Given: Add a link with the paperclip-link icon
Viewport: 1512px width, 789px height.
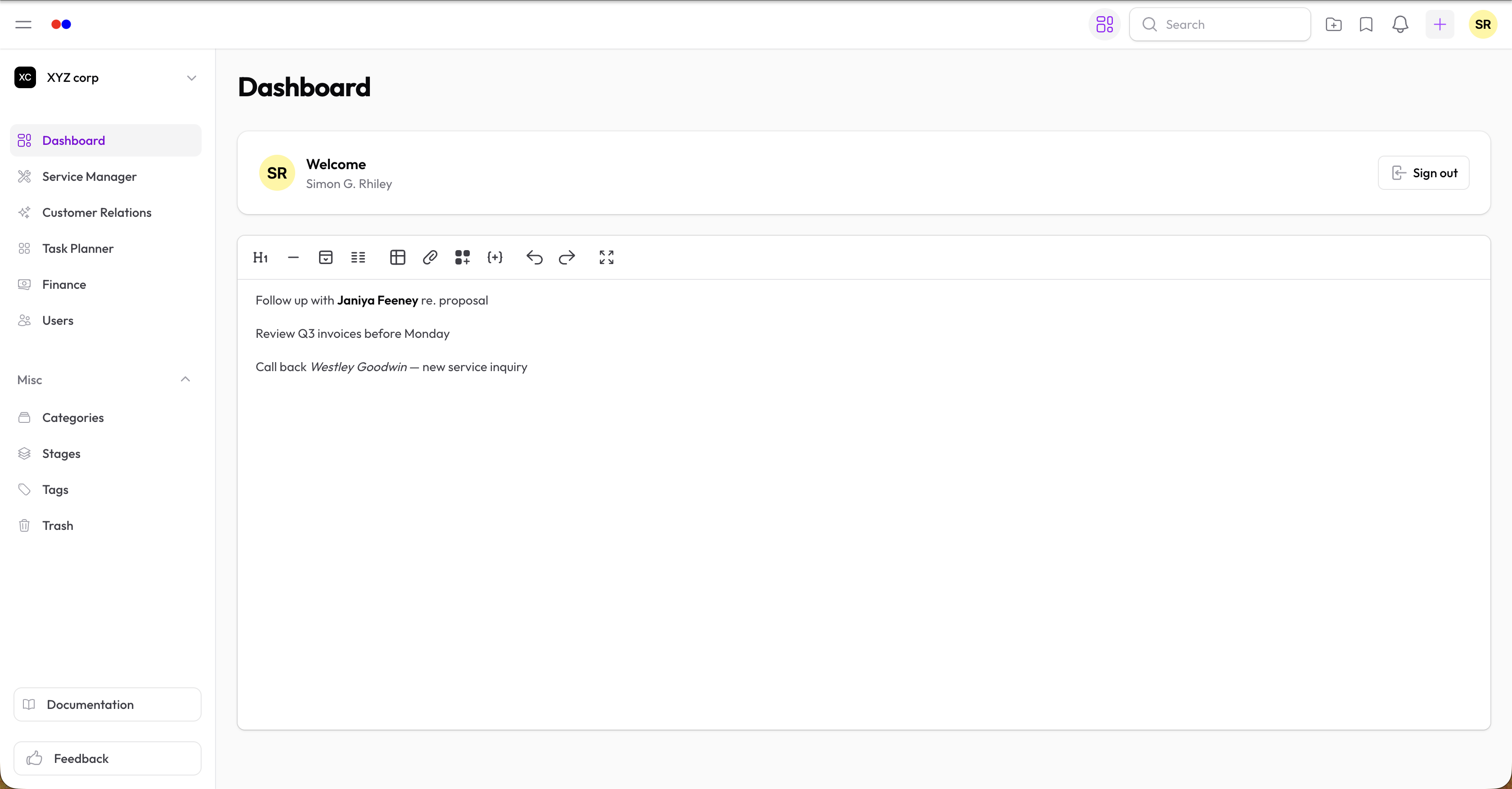Looking at the screenshot, I should (x=430, y=257).
